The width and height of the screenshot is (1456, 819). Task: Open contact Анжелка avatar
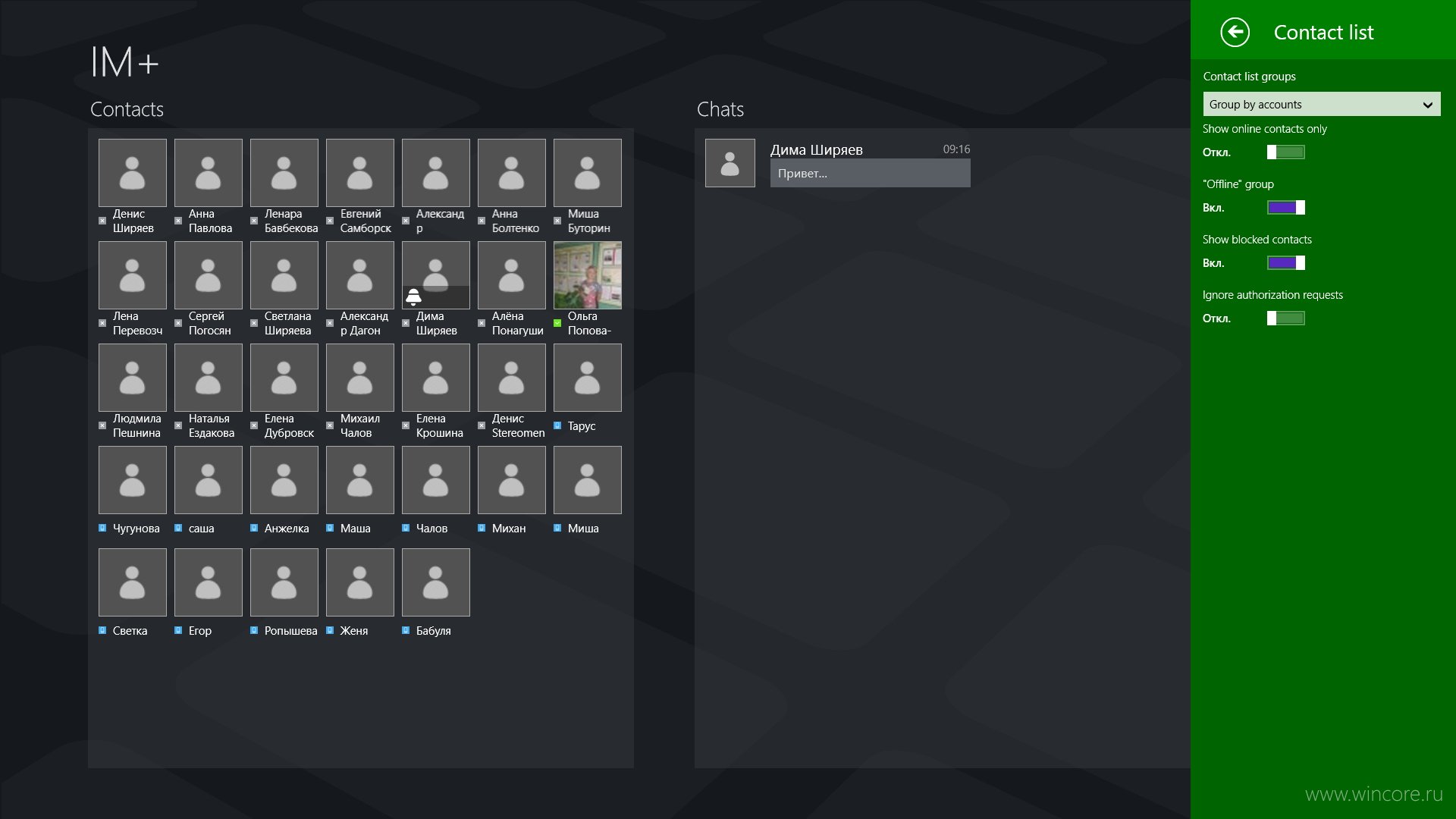click(x=284, y=480)
